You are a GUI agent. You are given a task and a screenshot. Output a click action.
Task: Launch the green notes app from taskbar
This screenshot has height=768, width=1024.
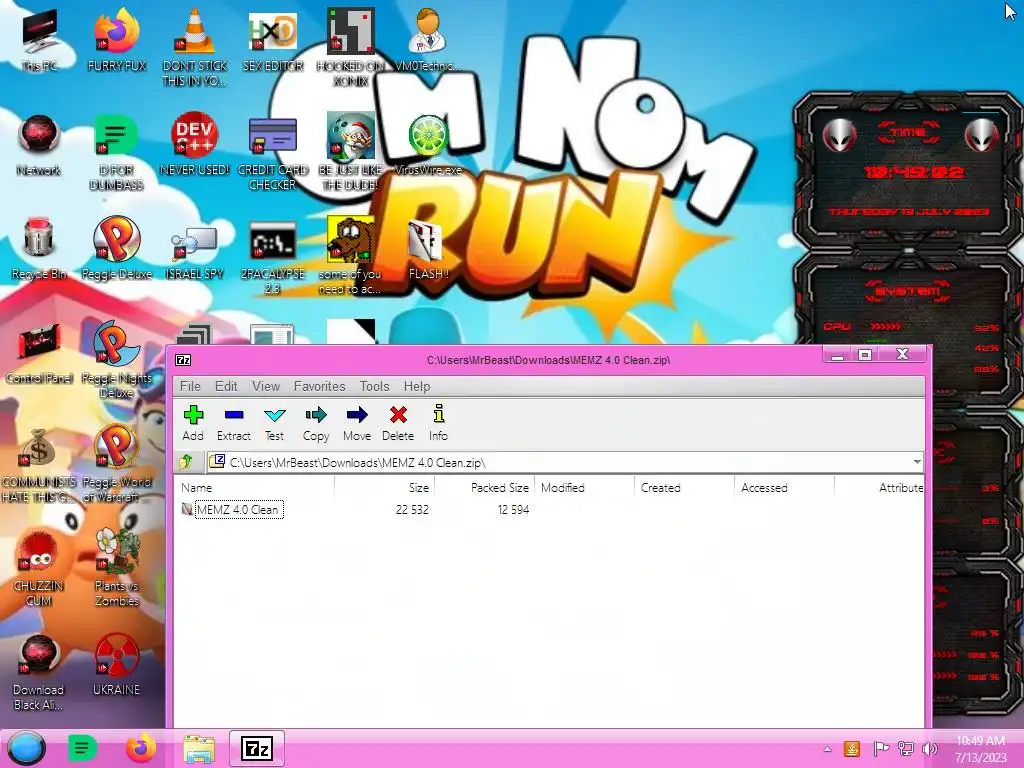pos(82,748)
